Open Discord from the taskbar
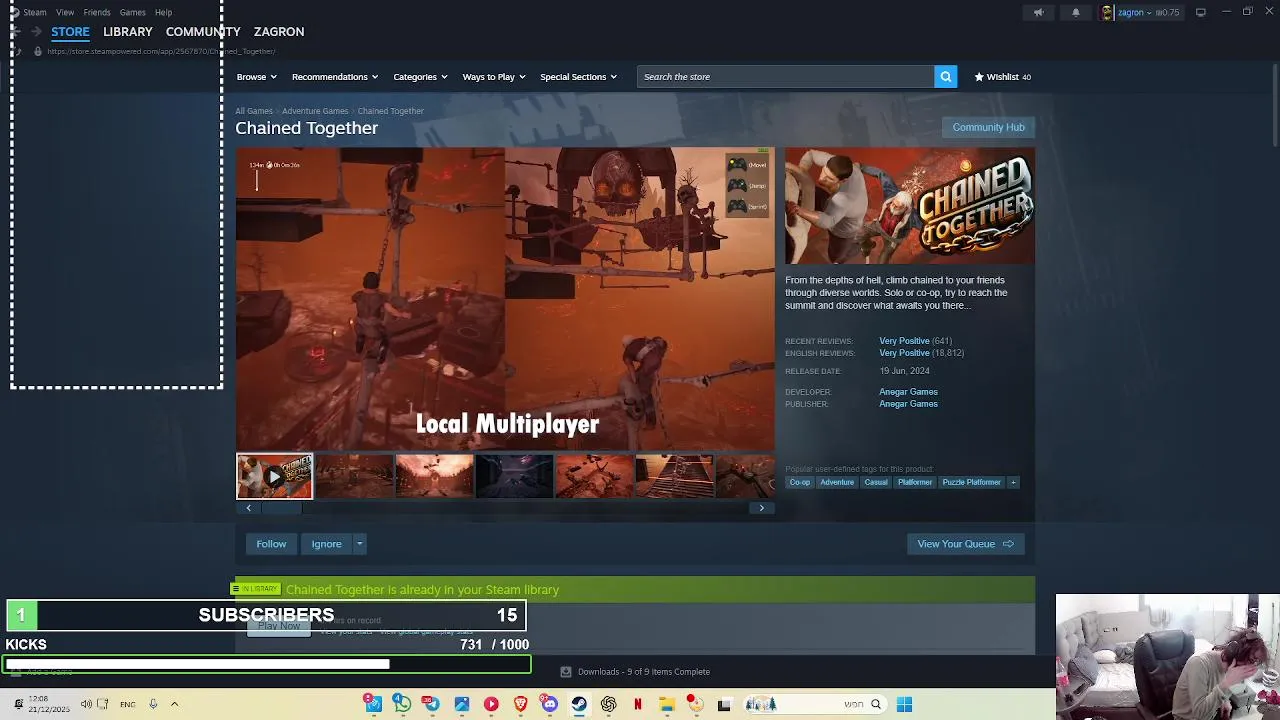The height and width of the screenshot is (720, 1280). point(549,704)
